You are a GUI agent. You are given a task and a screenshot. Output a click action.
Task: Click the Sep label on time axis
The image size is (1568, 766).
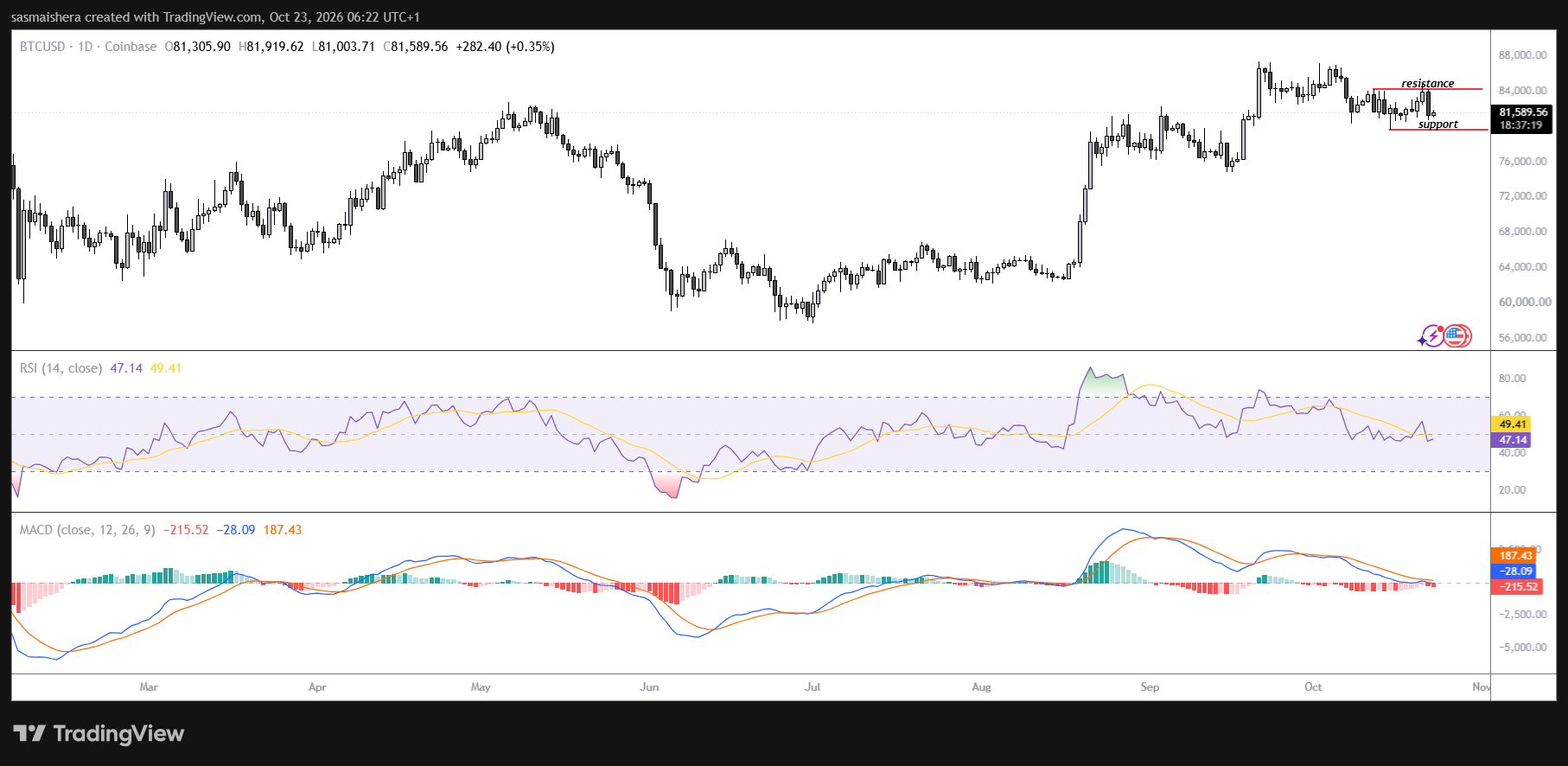click(1150, 687)
